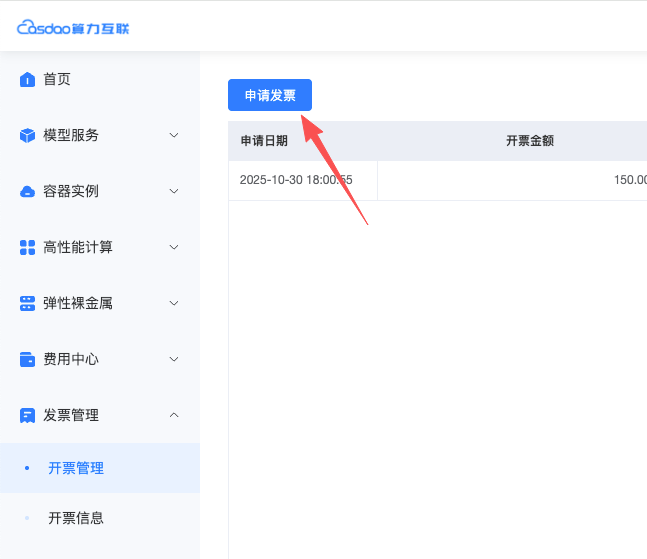Open the 开票信息 submenu item
Image resolution: width=647 pixels, height=559 pixels.
point(100,518)
